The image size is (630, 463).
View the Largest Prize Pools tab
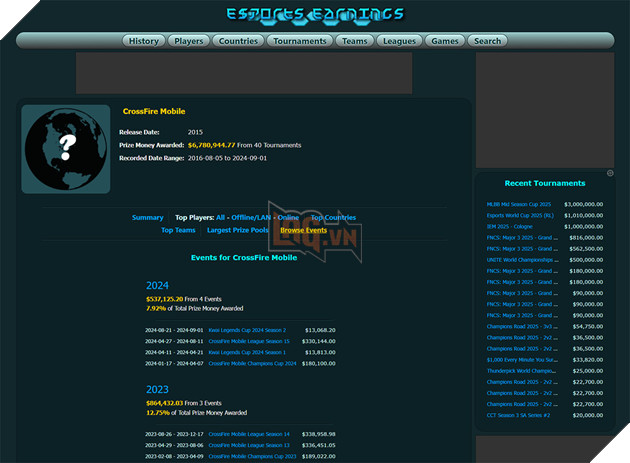tap(237, 230)
